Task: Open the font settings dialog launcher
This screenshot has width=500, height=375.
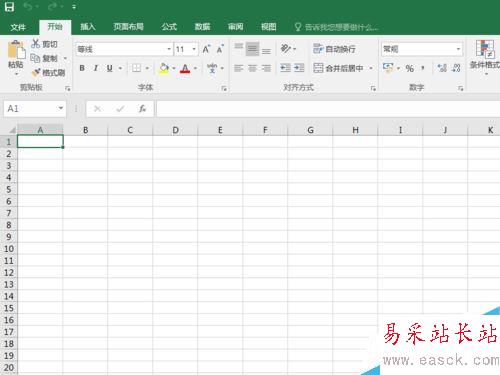Action: [224, 88]
